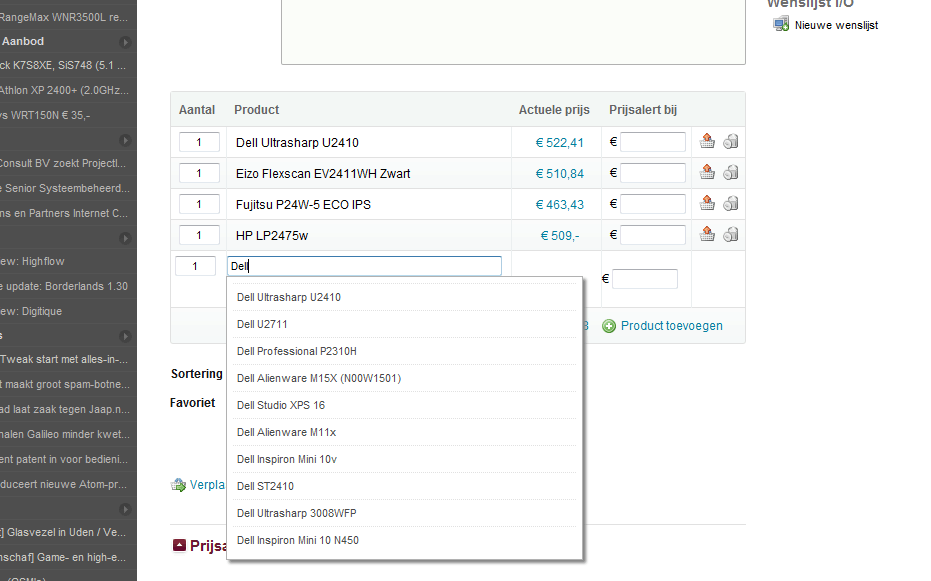Choose Dell Professional P2310H suggestion
The width and height of the screenshot is (931, 581).
point(404,351)
